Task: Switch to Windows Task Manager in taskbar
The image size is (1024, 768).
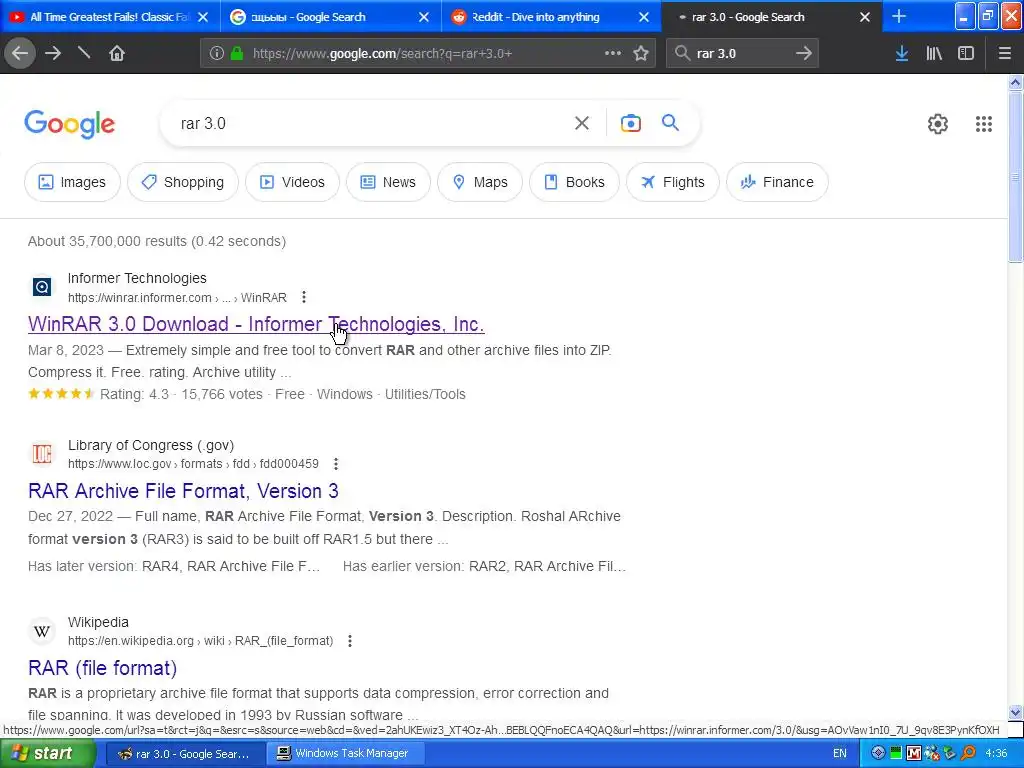Action: 345,754
